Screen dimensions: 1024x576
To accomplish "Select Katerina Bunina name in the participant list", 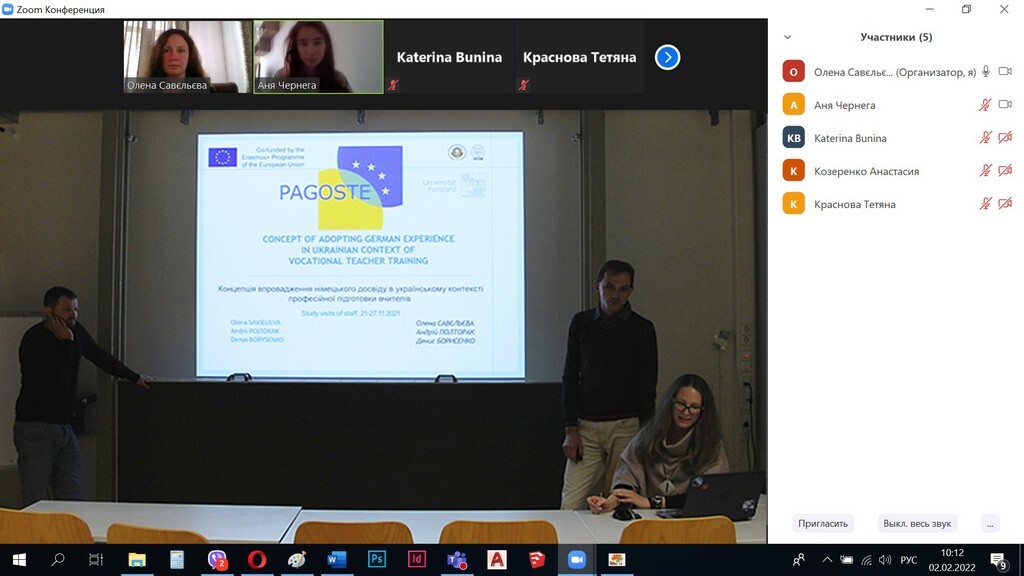I will tap(850, 138).
